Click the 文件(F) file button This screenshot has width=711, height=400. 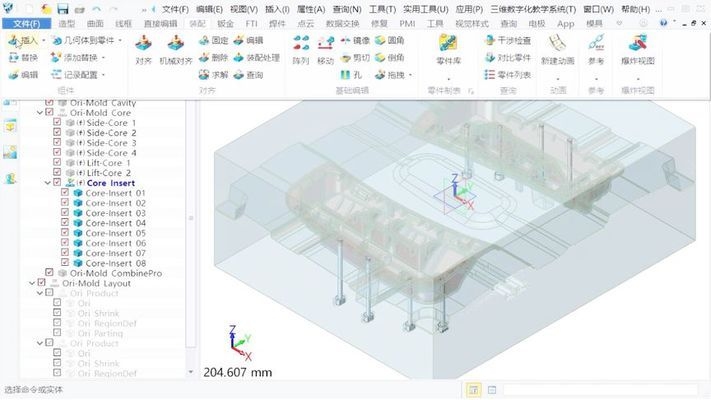point(25,23)
